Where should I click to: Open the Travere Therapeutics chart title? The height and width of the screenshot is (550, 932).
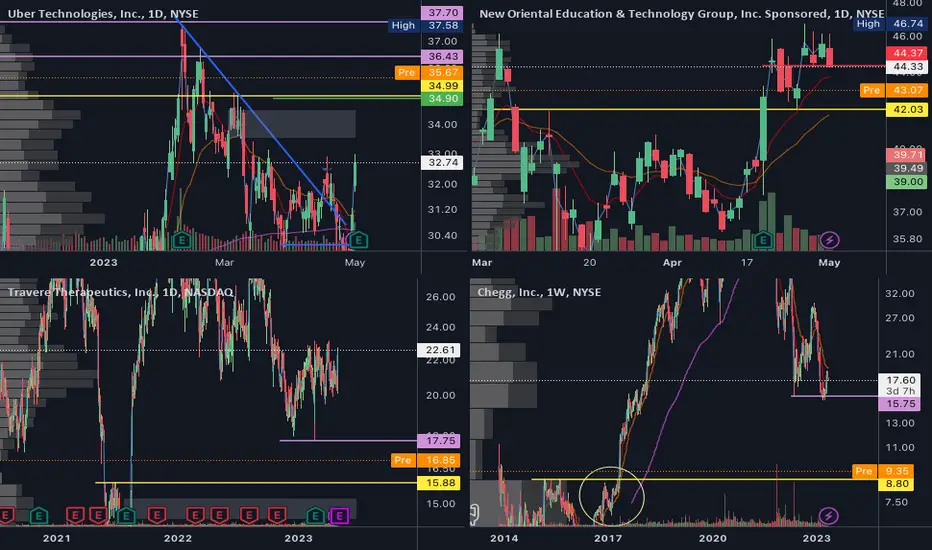(x=121, y=292)
